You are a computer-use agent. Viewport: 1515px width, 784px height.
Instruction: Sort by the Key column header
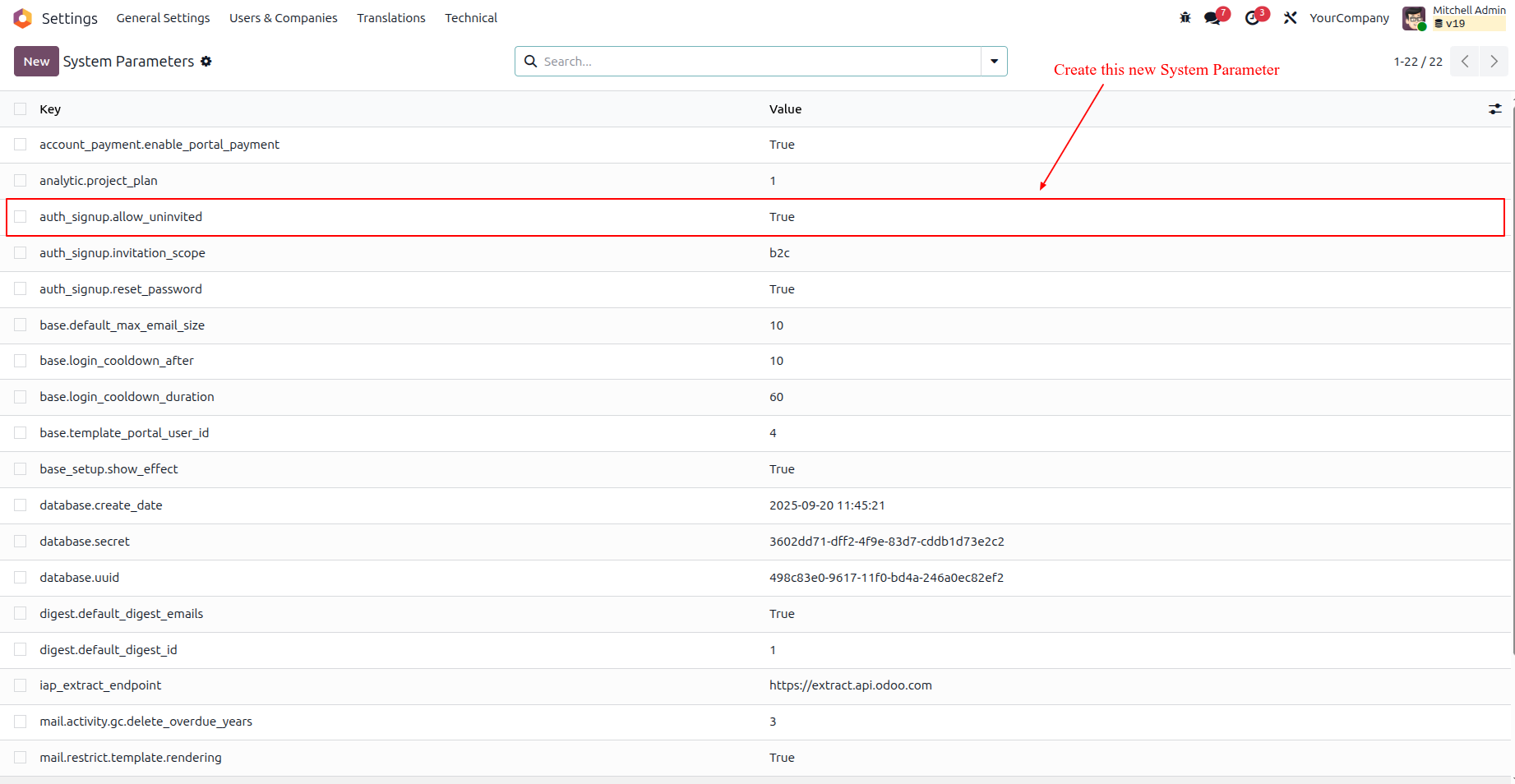tap(50, 109)
